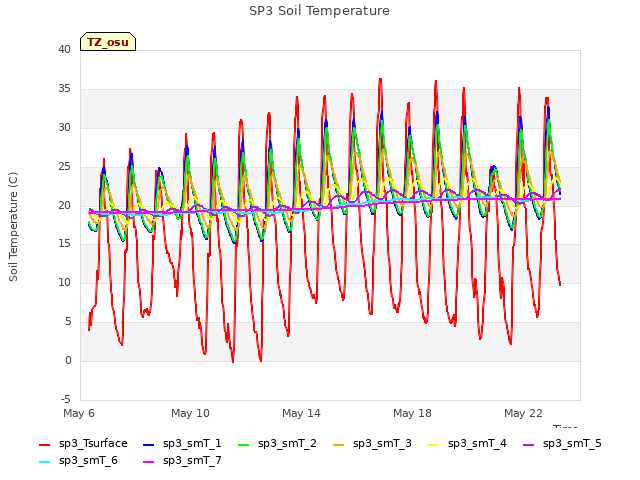
Task: Click the May 10 x-axis tick label
Action: pyautogui.click(x=190, y=413)
